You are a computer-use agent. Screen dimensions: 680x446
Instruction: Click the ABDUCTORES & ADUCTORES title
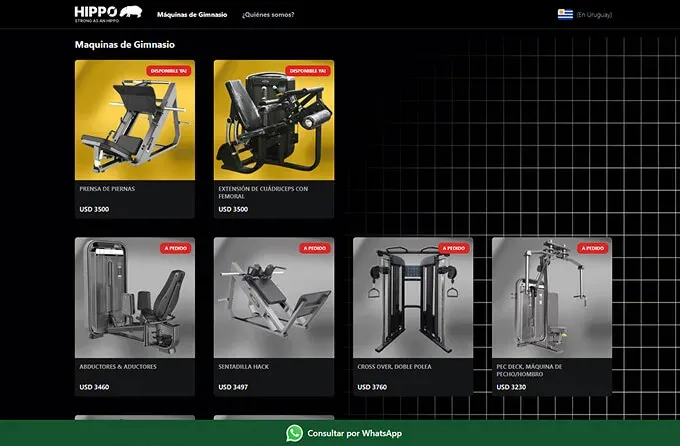click(x=118, y=366)
